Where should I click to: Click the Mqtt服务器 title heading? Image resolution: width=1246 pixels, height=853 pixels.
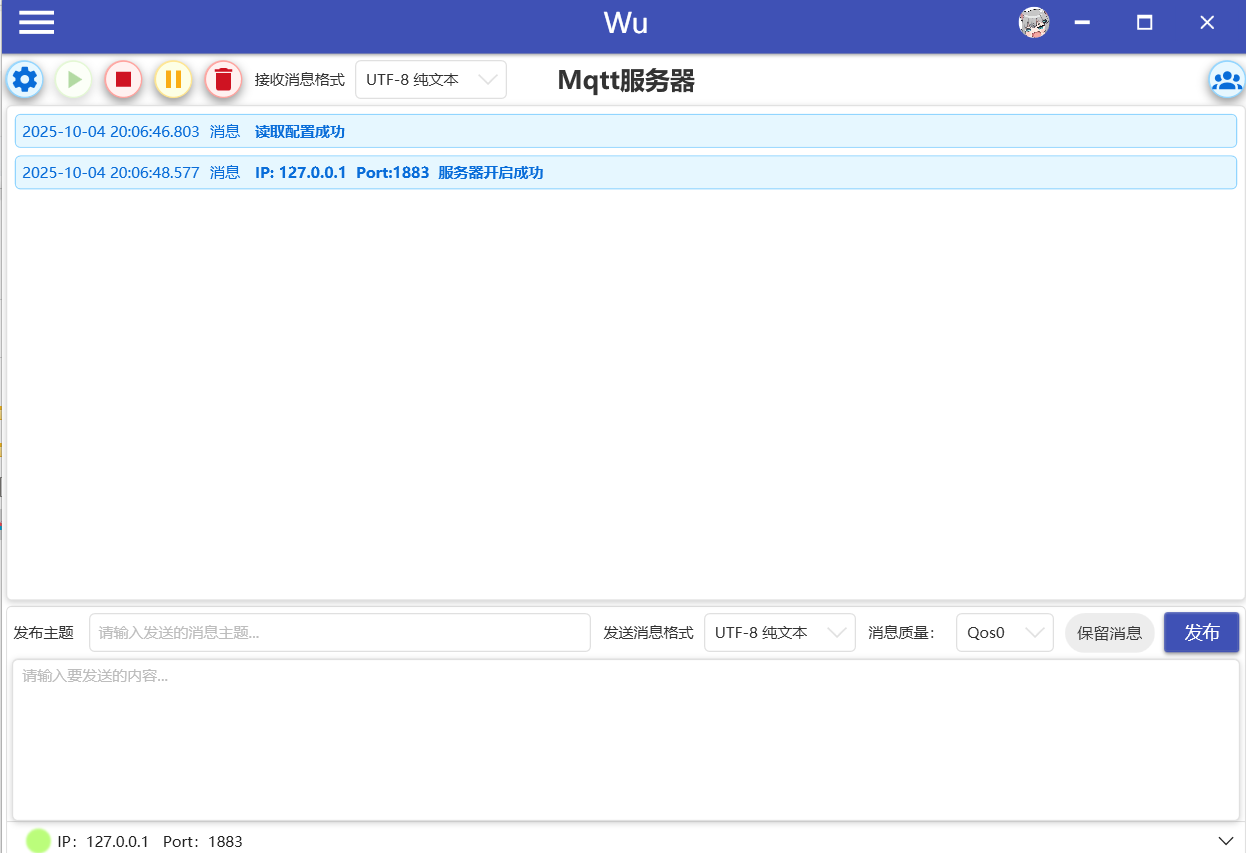625,80
